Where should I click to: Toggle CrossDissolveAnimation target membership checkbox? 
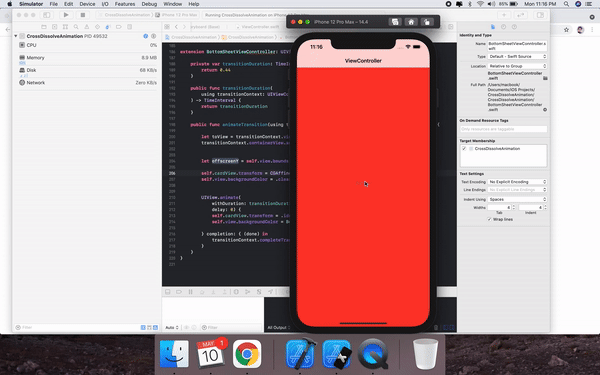pyautogui.click(x=464, y=148)
